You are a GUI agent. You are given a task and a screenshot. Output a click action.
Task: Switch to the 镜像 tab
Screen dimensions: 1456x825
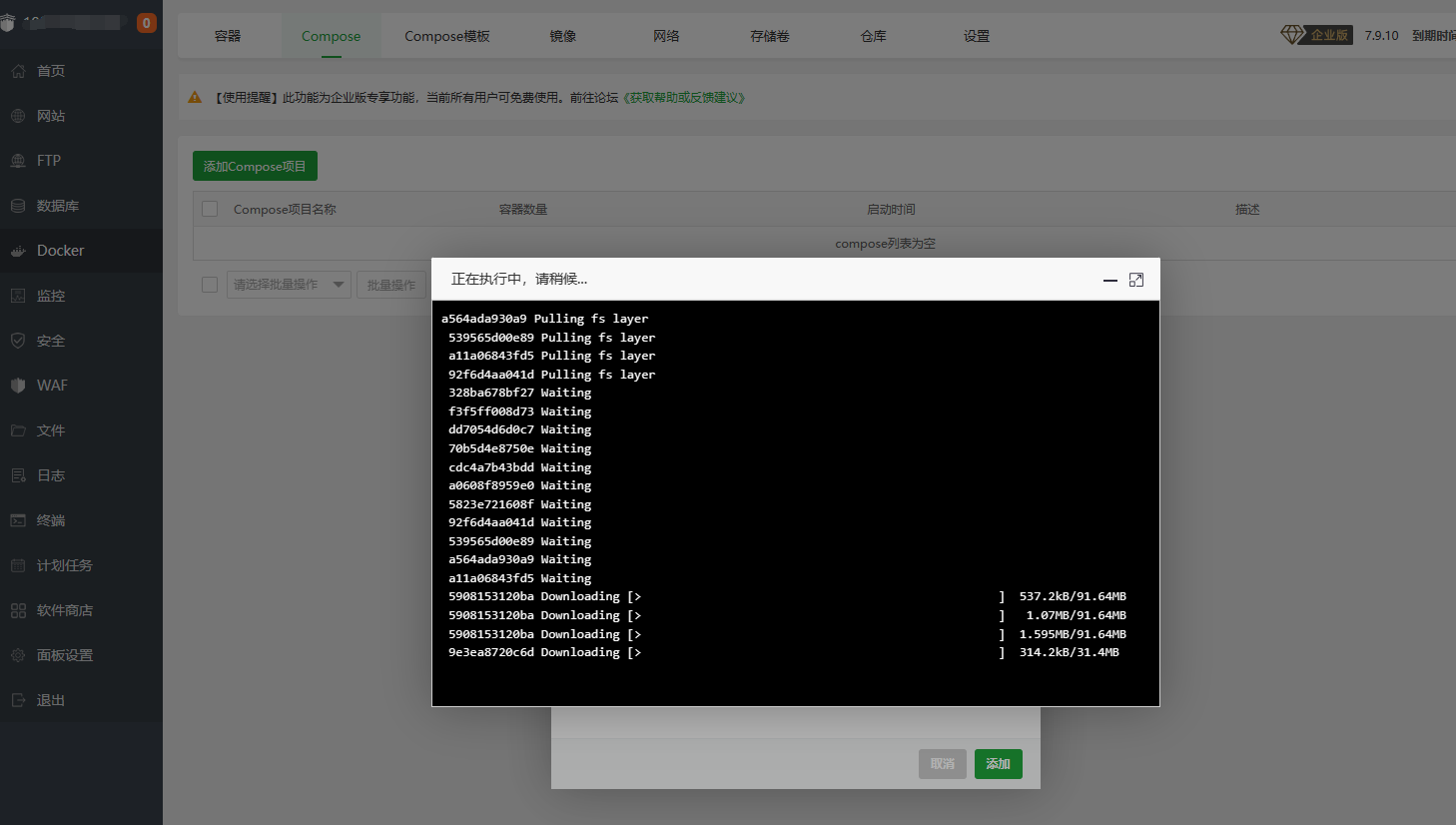563,36
